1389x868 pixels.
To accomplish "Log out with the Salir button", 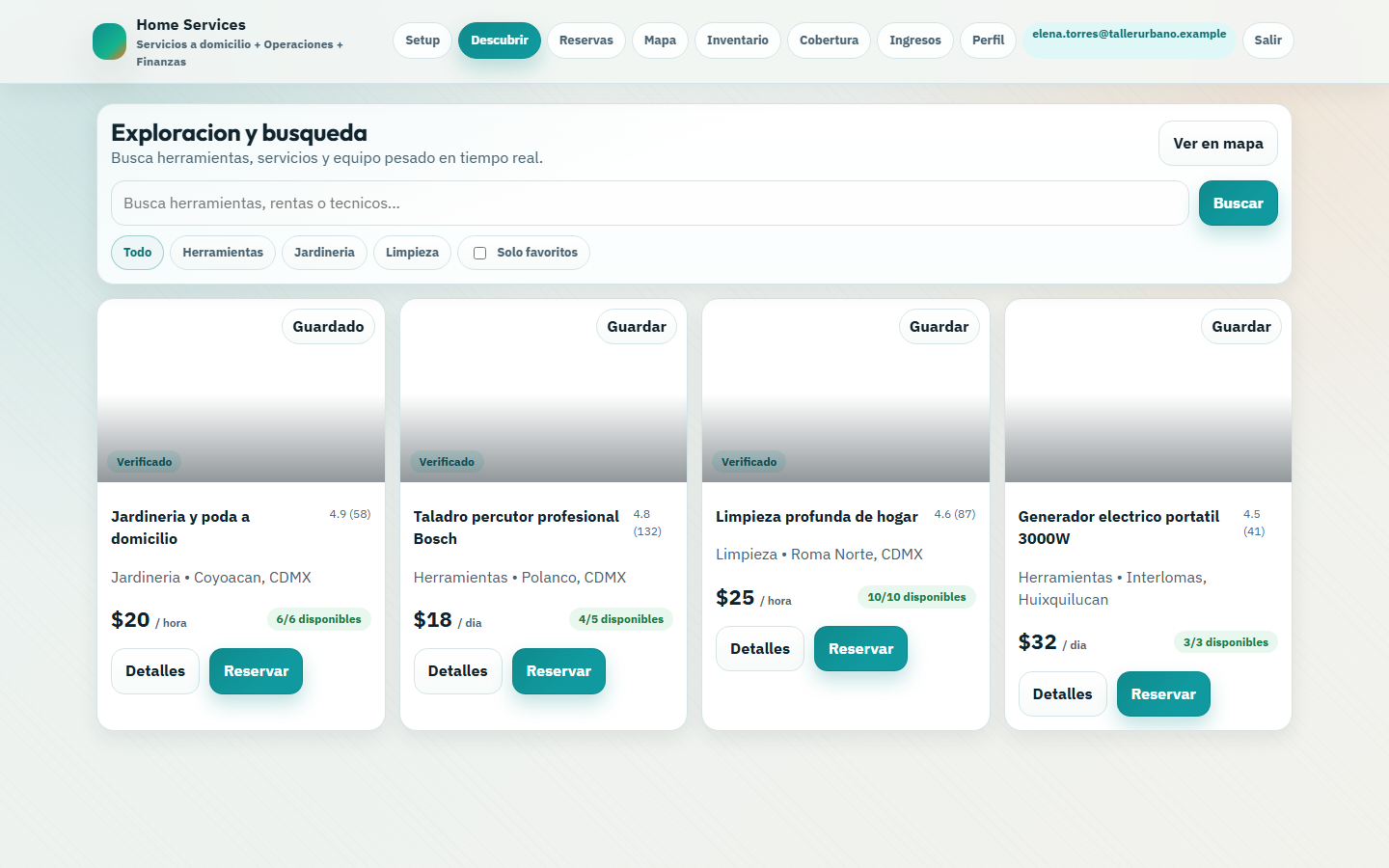I will point(1268,41).
